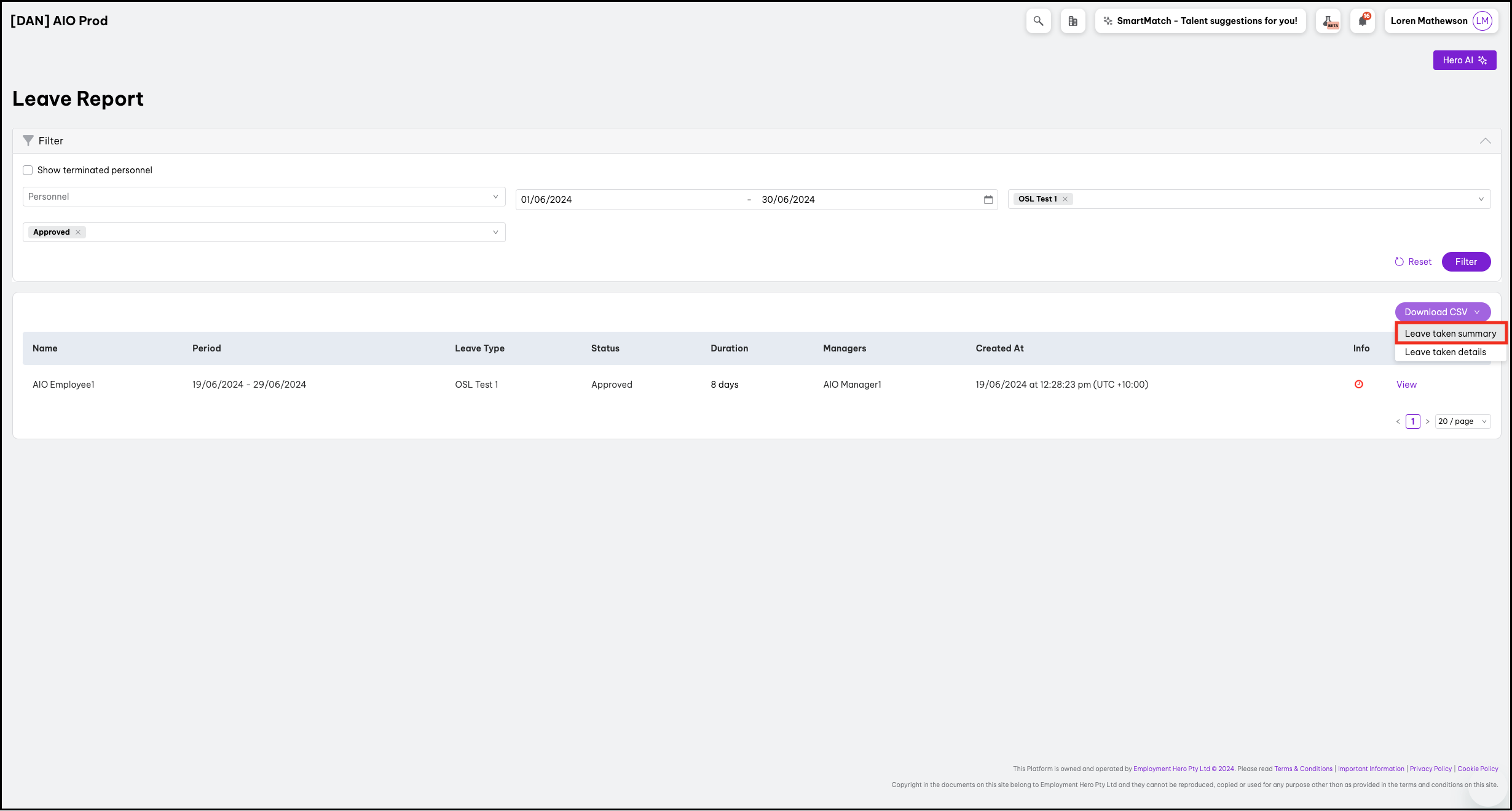
Task: Open the organisation building icon
Action: coord(1073,21)
